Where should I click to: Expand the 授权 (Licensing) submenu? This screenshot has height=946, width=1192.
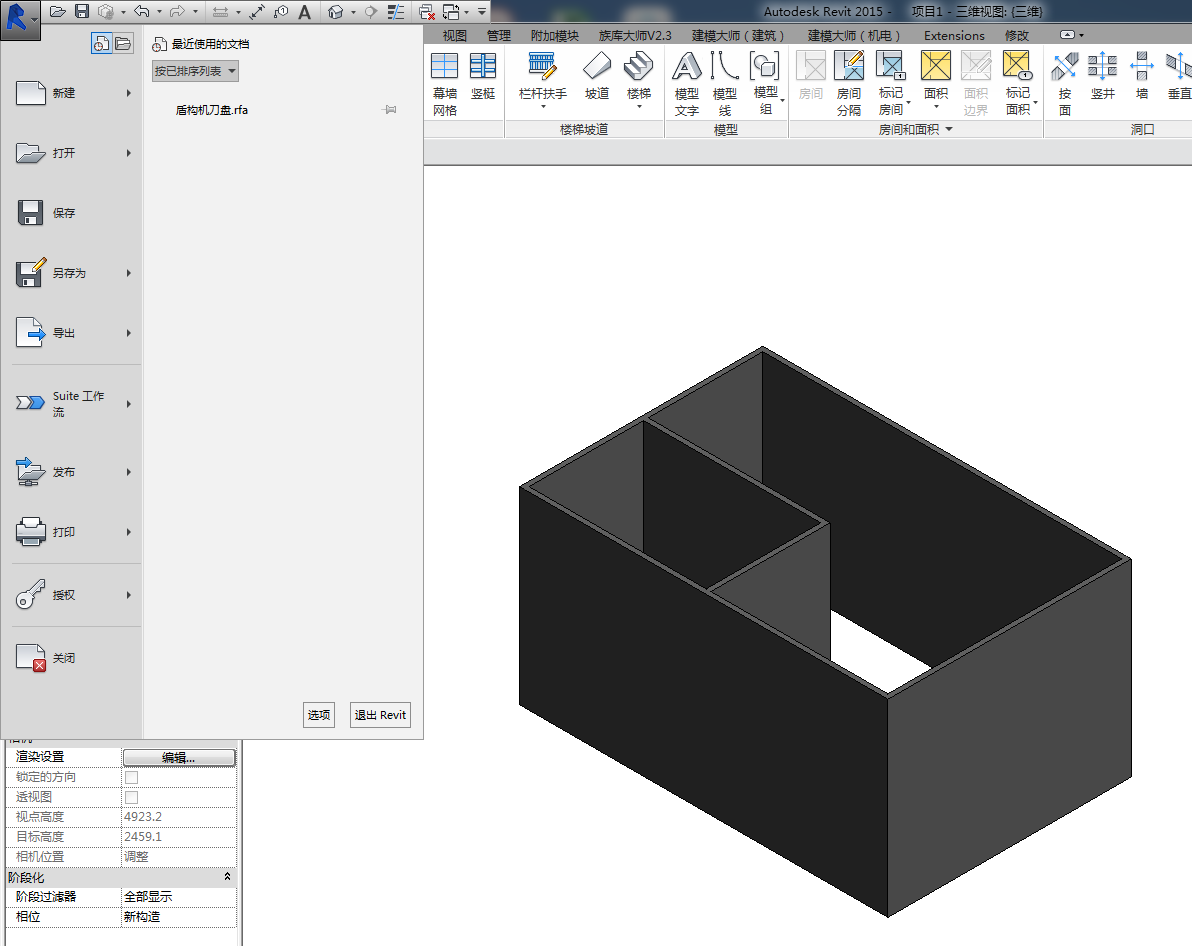tap(128, 595)
